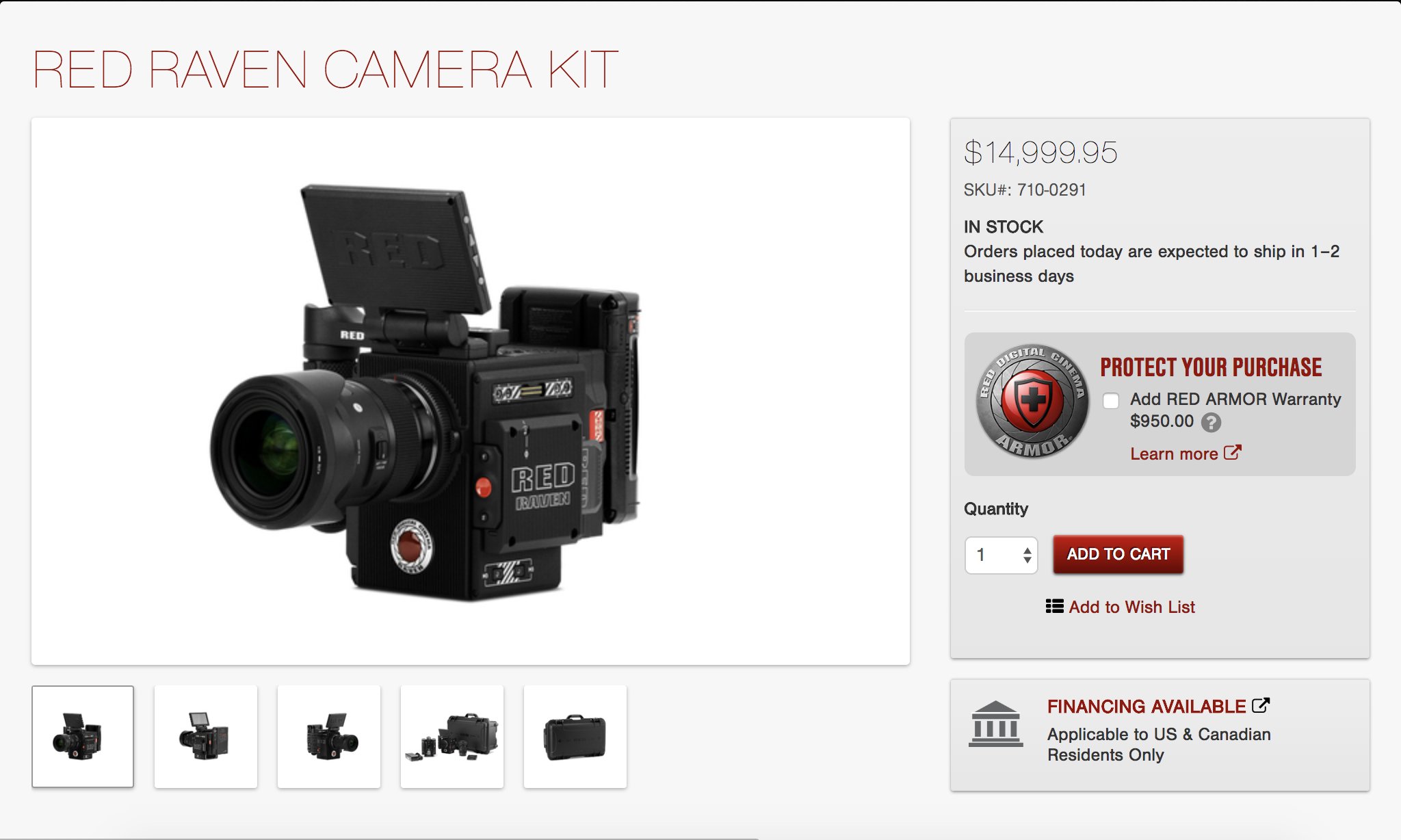
Task: Click the main RED RAVEN camera product image
Action: coord(471,391)
